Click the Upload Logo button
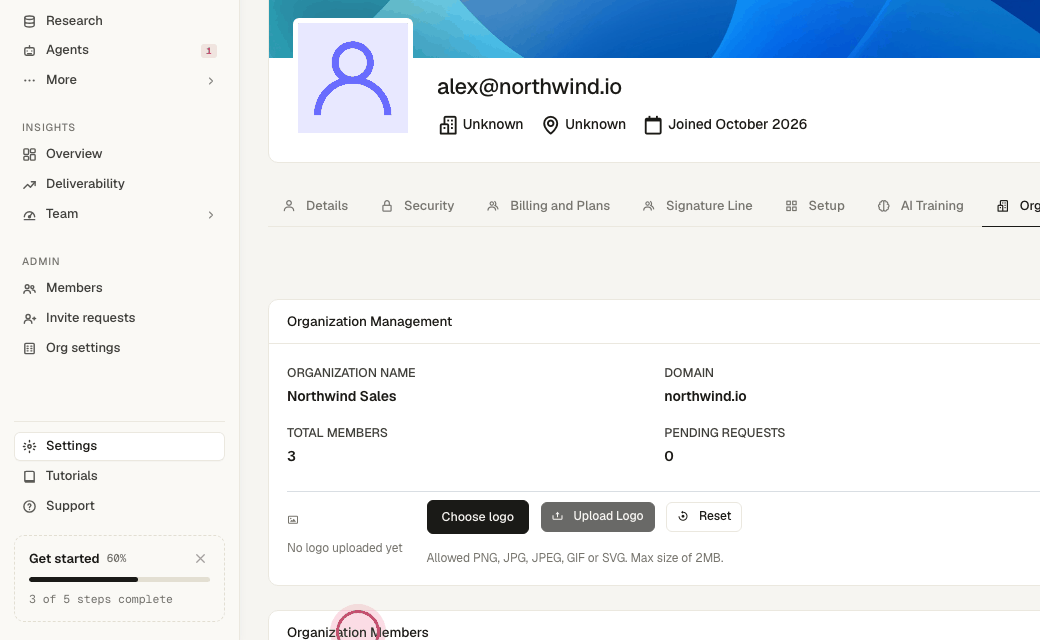Screen dimensions: 1040x640 [598, 517]
